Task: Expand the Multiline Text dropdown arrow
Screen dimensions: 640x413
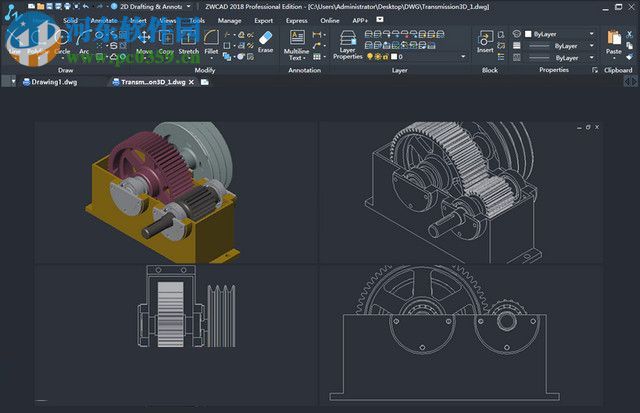Action: coord(304,58)
